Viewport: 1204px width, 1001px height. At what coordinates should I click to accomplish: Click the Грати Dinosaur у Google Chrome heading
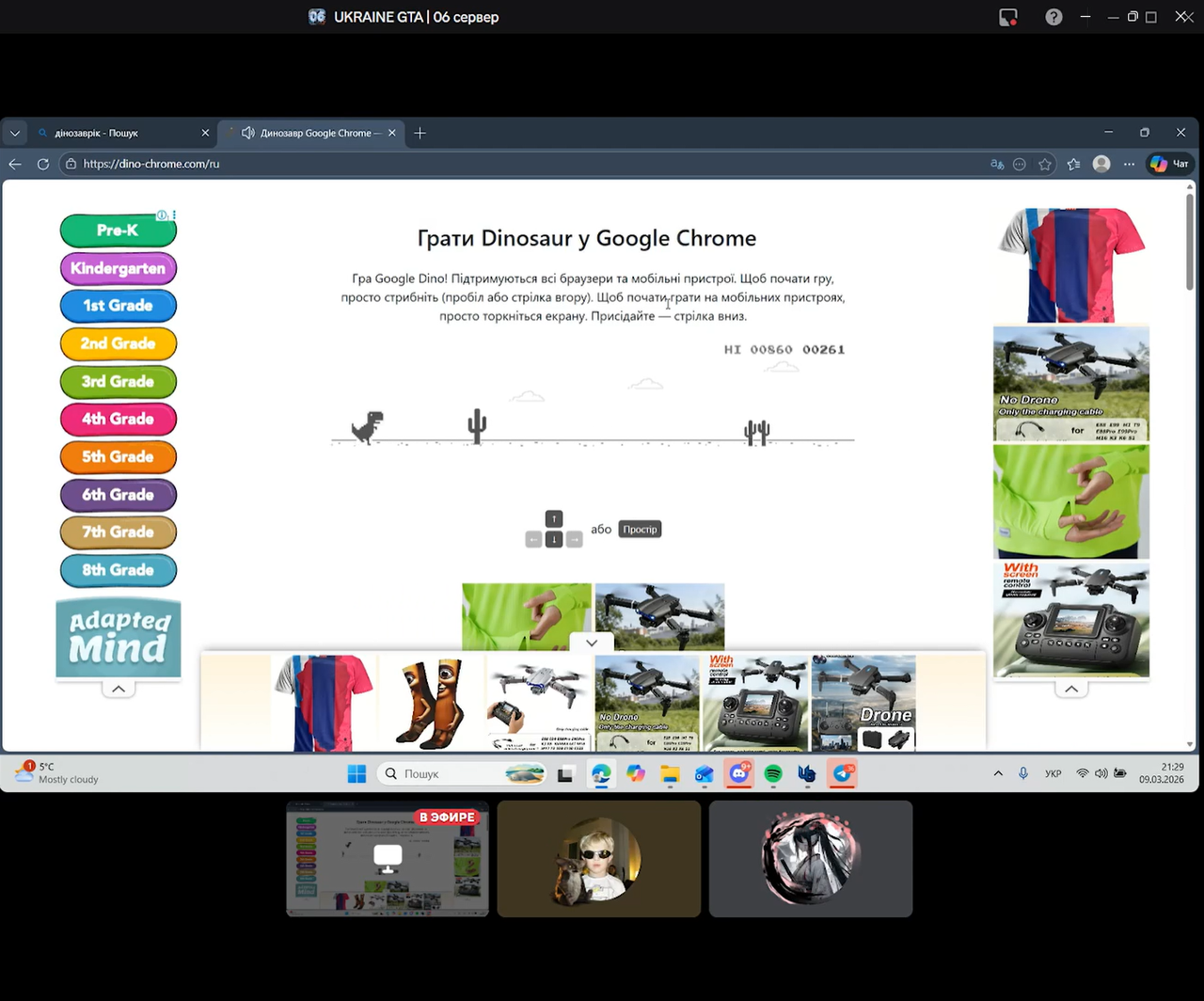click(x=587, y=238)
